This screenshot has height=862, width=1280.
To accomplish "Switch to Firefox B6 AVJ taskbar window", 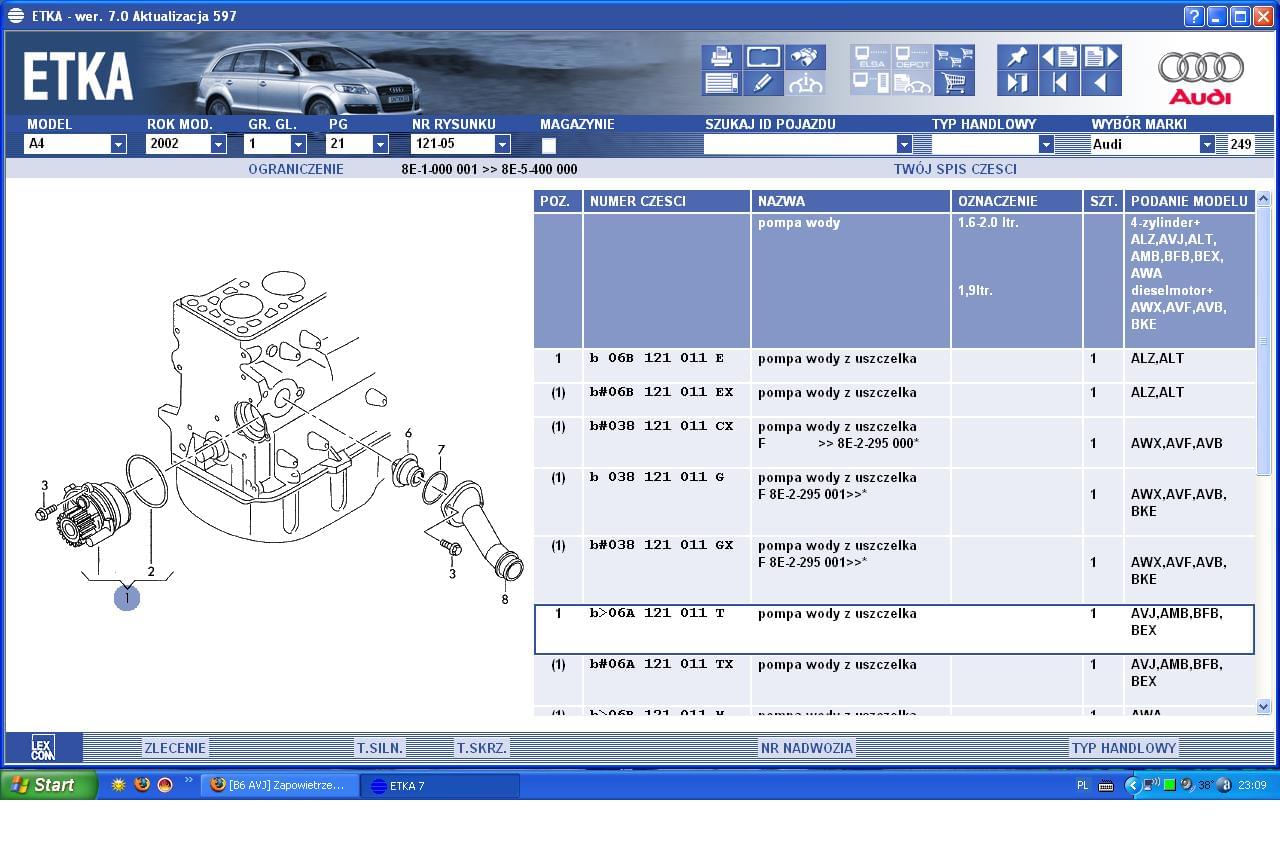I will [279, 785].
